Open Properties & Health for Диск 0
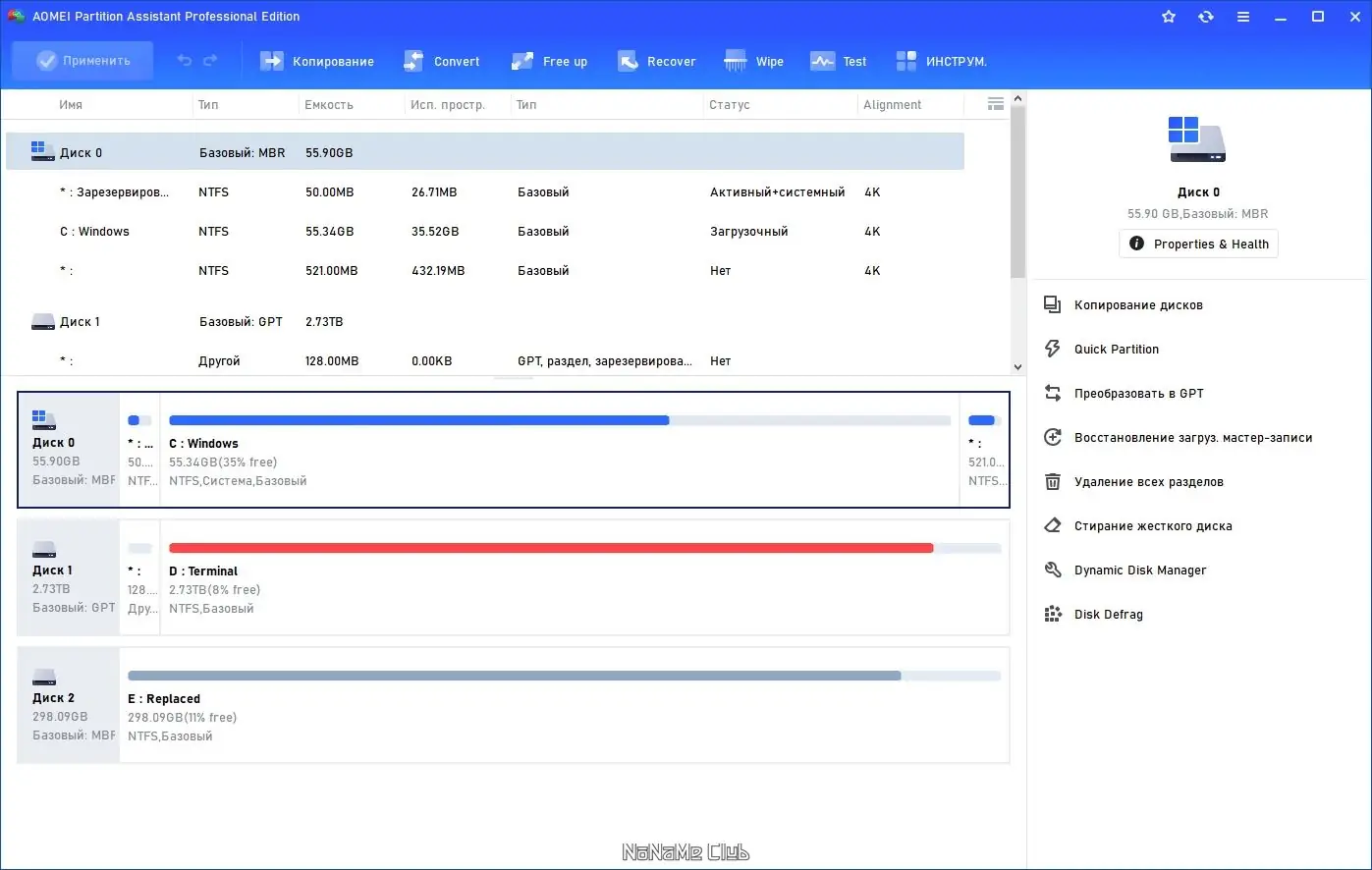 coord(1198,244)
